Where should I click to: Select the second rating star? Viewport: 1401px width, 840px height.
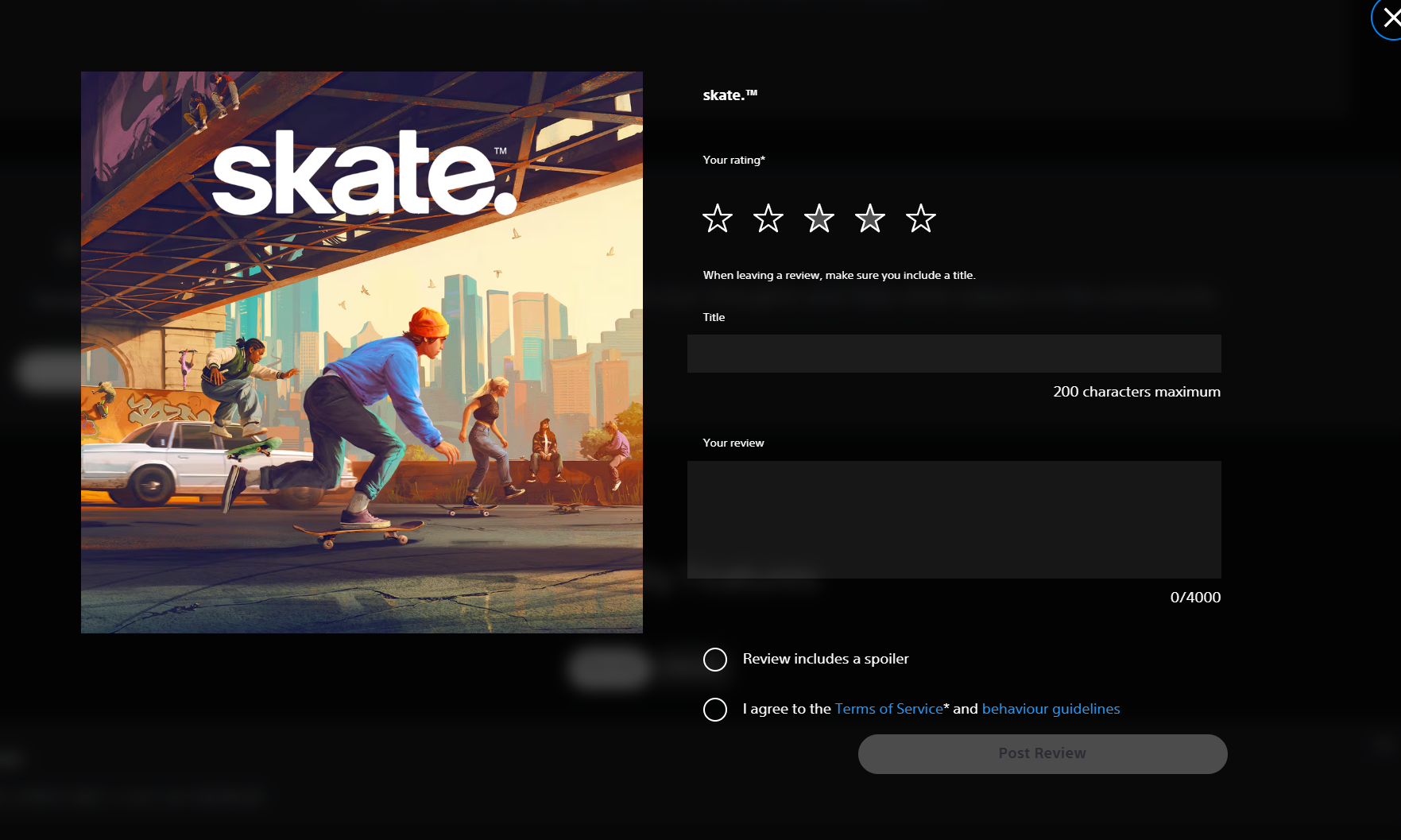(x=768, y=219)
